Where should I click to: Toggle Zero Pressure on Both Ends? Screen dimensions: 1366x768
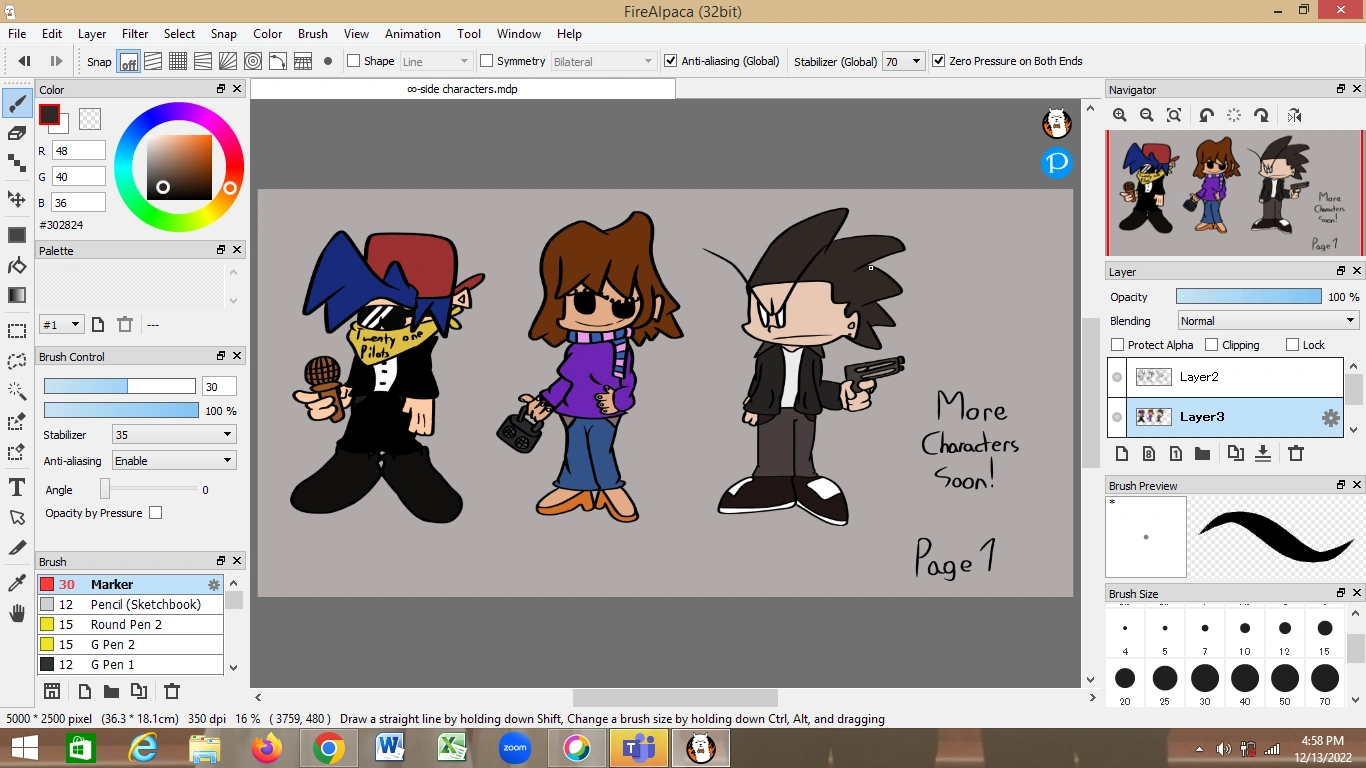coord(938,60)
